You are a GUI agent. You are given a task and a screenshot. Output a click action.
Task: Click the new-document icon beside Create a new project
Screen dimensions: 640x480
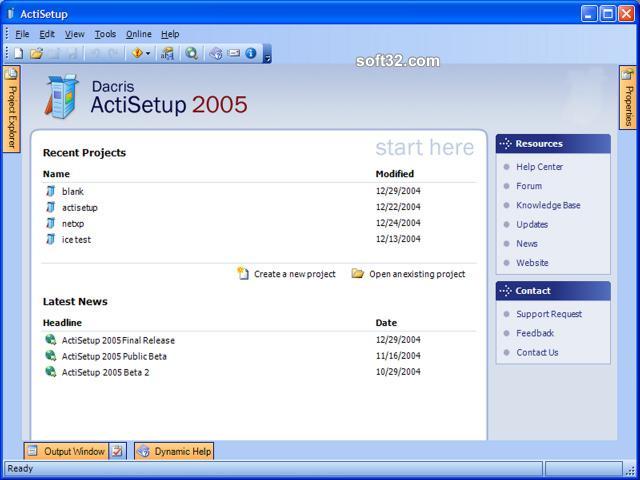[243, 273]
